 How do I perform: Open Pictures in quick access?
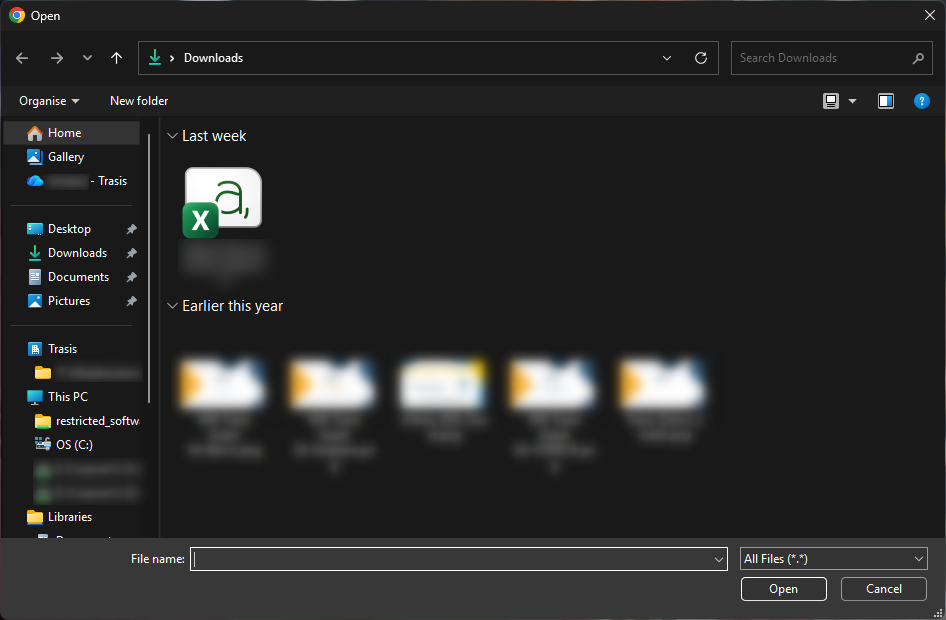(69, 301)
